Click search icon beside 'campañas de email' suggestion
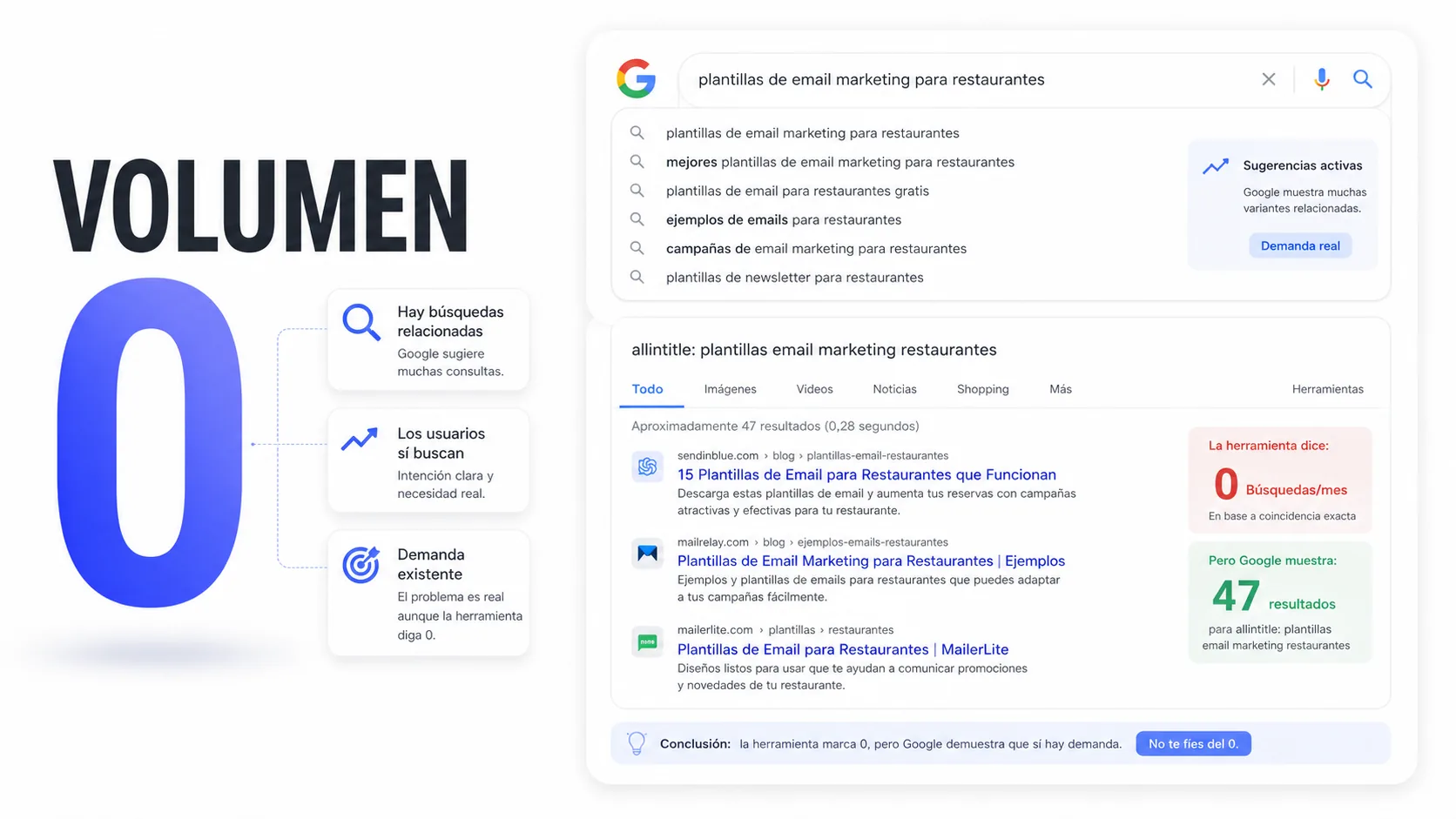1456x819 pixels. (637, 248)
